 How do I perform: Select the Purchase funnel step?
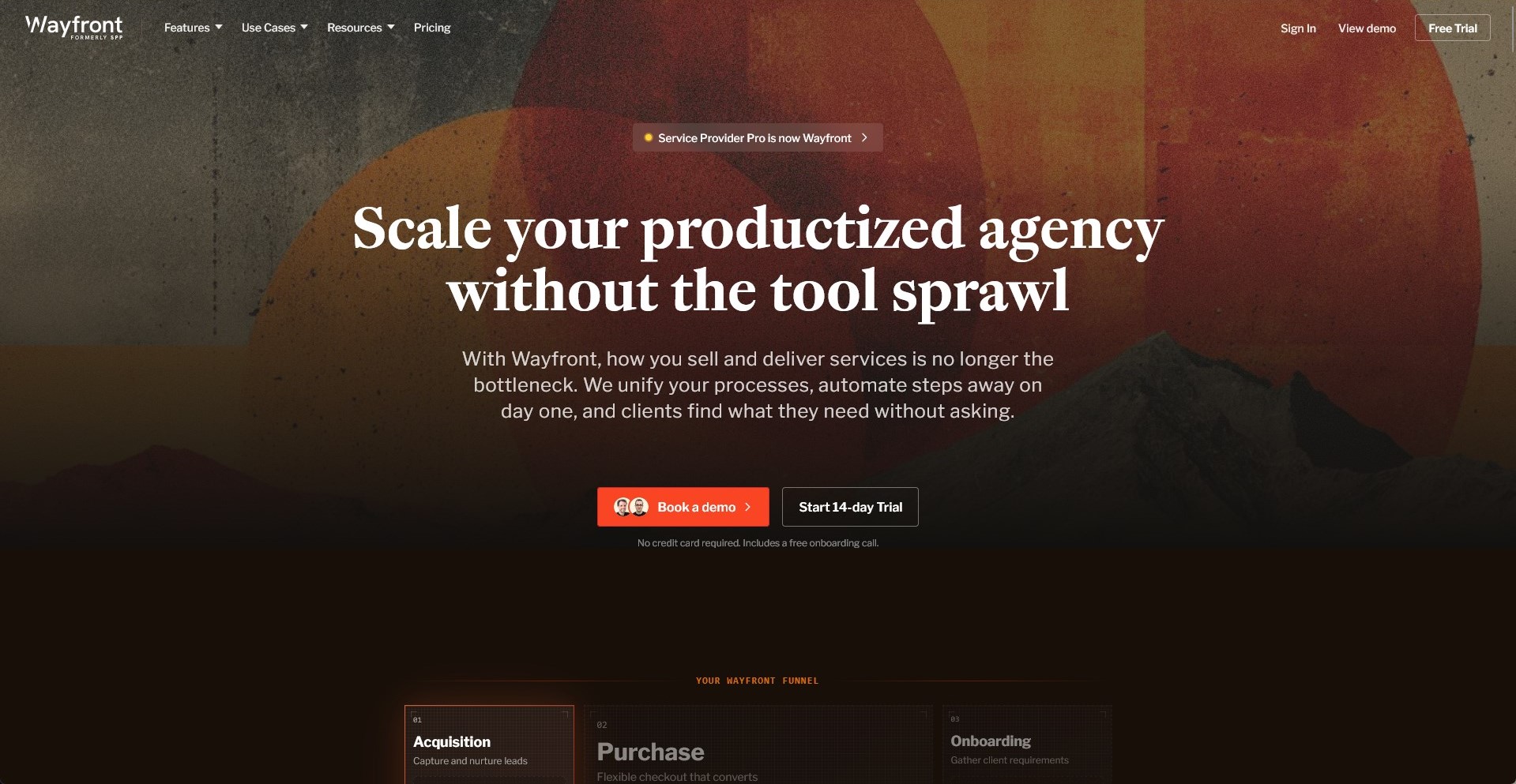point(758,744)
